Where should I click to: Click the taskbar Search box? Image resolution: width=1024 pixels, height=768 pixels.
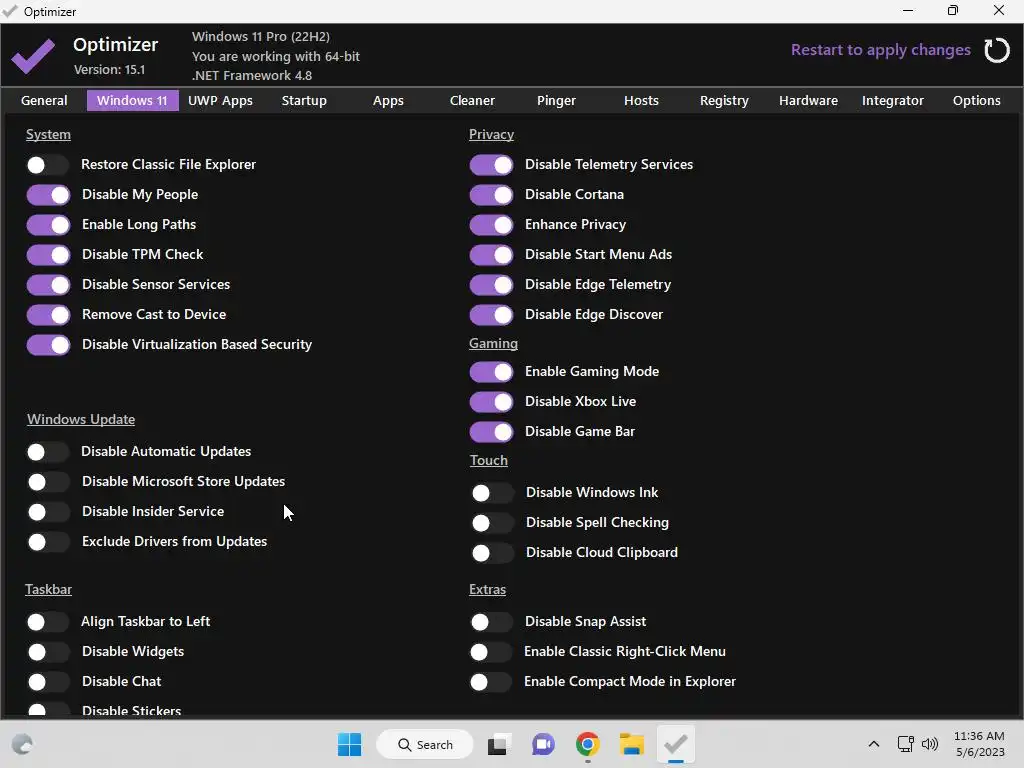click(425, 744)
